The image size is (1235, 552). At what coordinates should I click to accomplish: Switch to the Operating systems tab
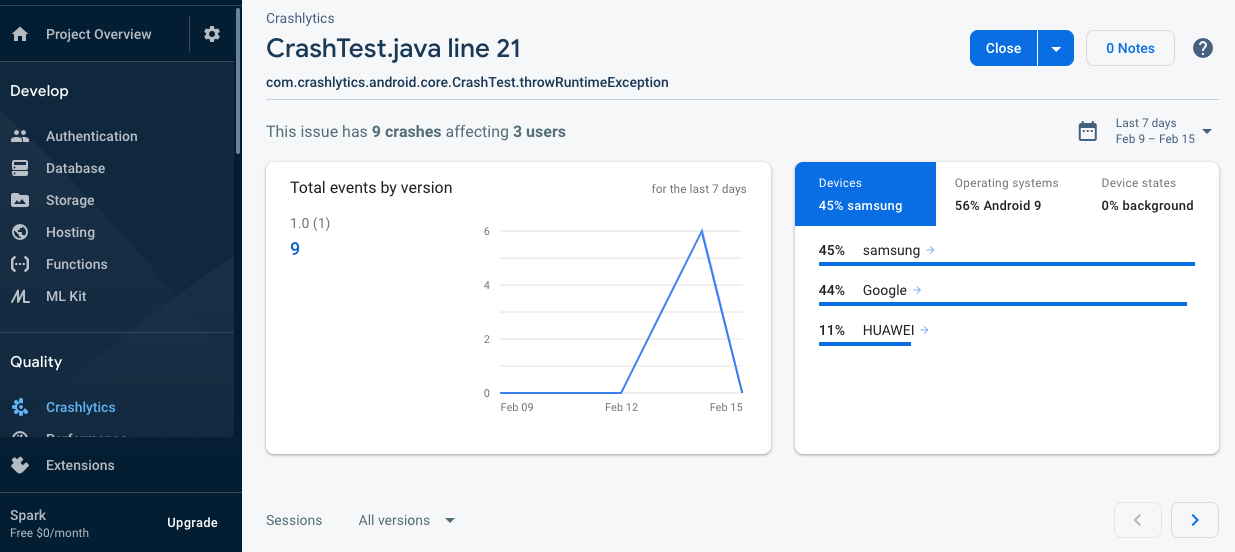(x=1006, y=194)
